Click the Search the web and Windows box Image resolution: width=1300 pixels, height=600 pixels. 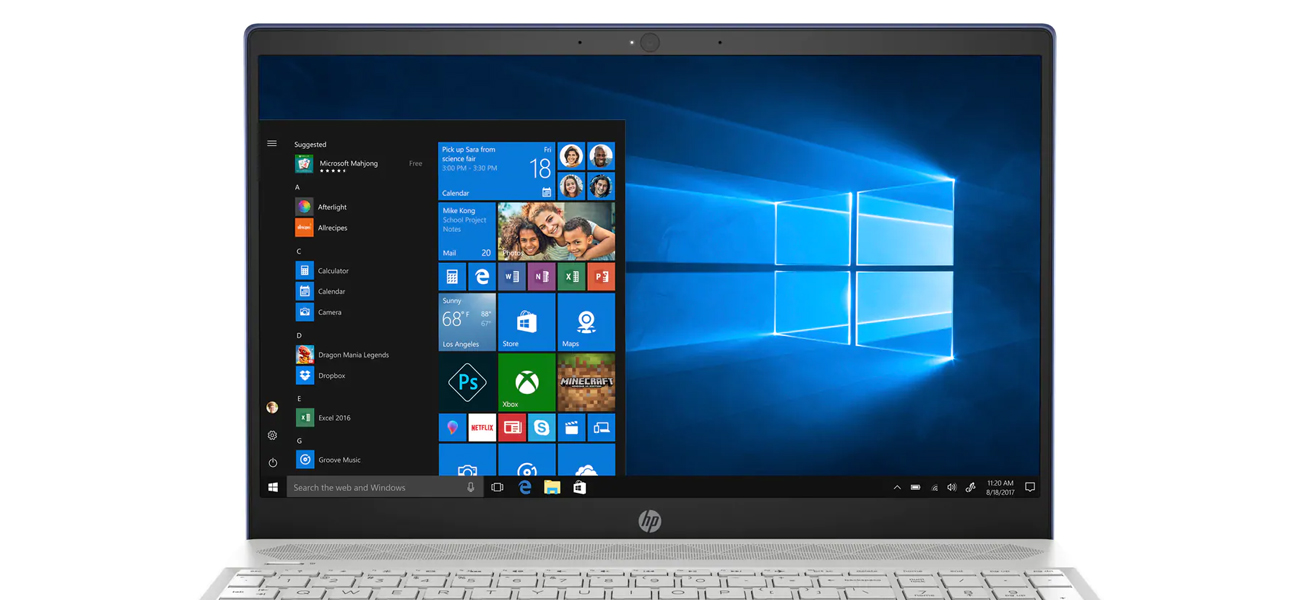click(384, 488)
